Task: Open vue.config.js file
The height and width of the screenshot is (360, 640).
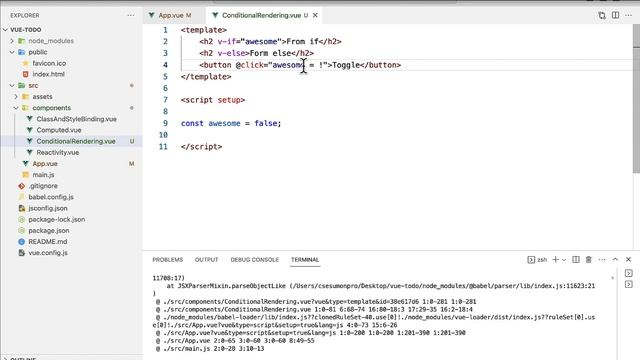Action: [48, 253]
